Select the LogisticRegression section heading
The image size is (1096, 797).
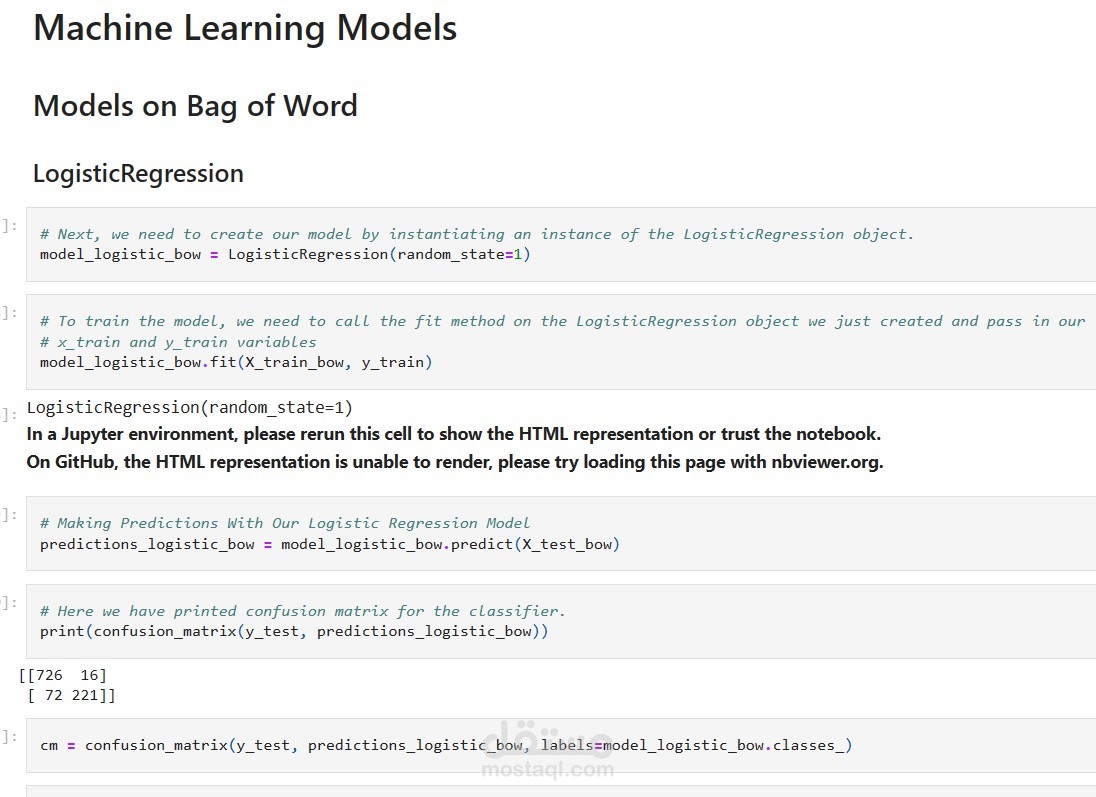click(x=138, y=173)
